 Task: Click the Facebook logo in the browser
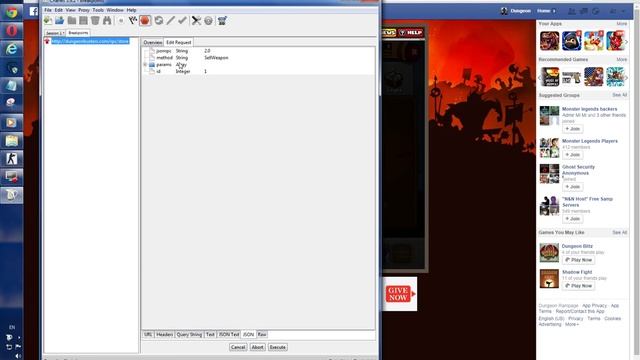pos(33,12)
